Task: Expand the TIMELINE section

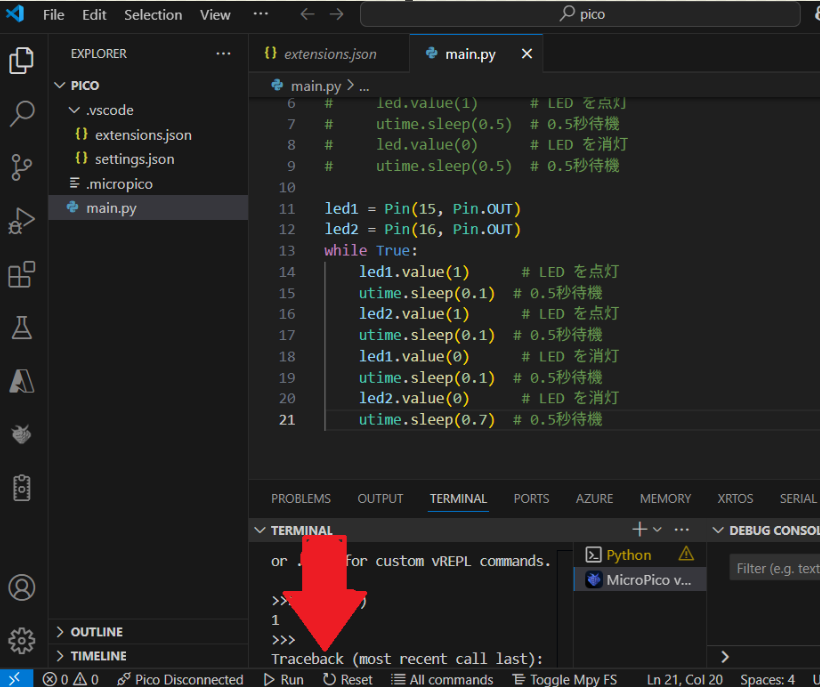Action: tap(60, 656)
